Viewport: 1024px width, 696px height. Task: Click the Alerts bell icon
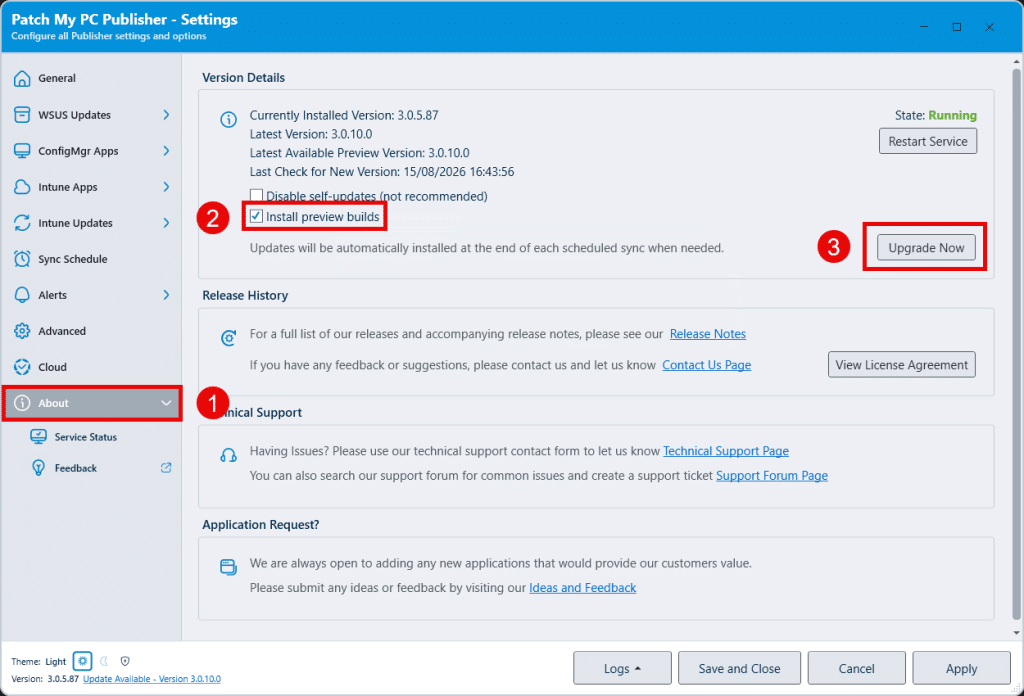click(x=22, y=295)
